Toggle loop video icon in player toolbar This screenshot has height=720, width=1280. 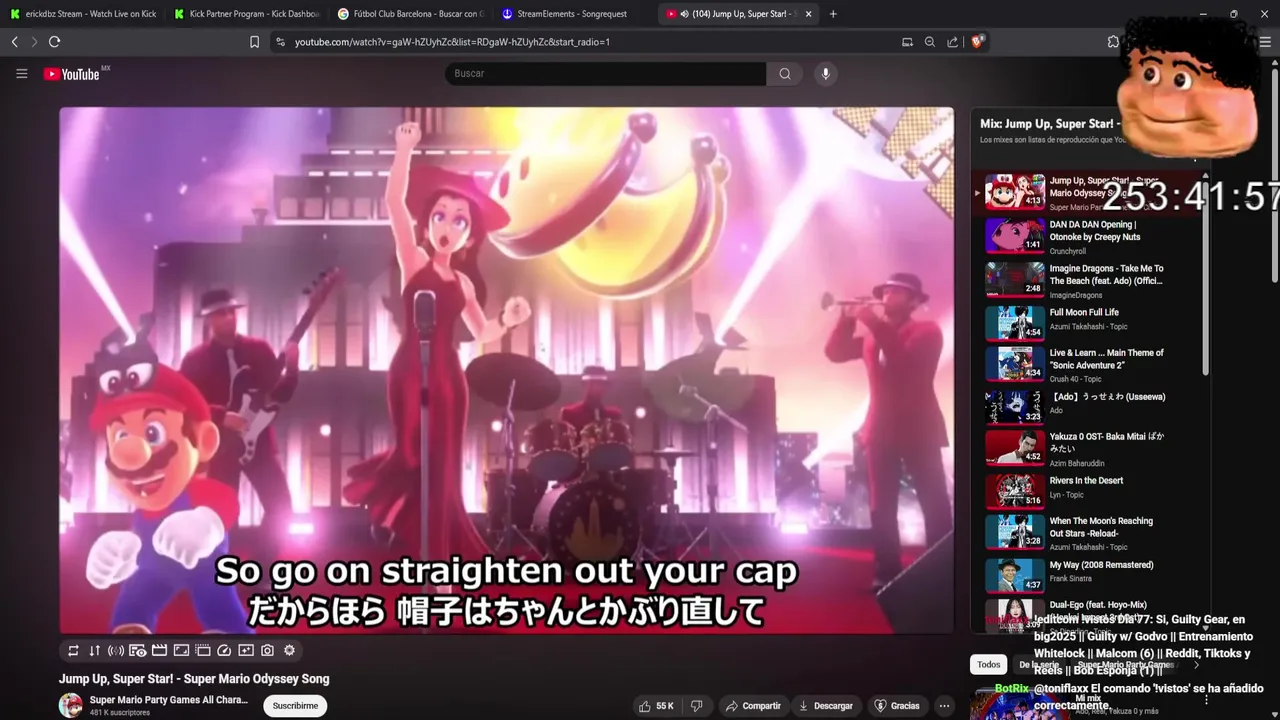tap(73, 650)
